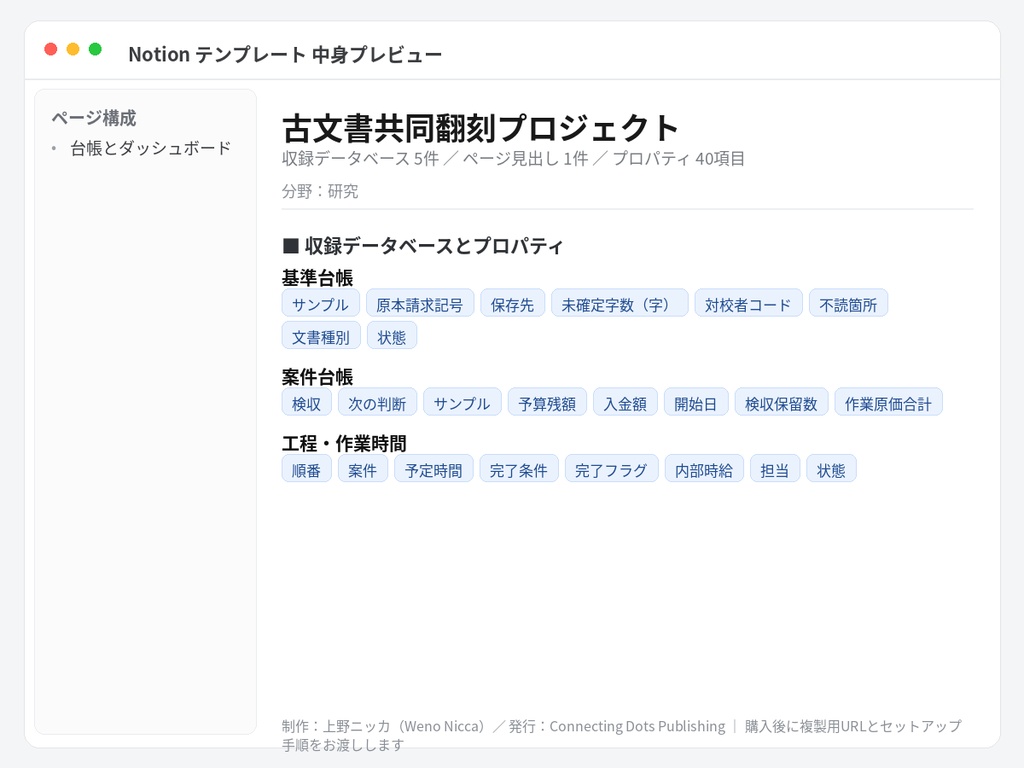
Task: Select the 完了フラグ property tag
Action: tap(612, 469)
